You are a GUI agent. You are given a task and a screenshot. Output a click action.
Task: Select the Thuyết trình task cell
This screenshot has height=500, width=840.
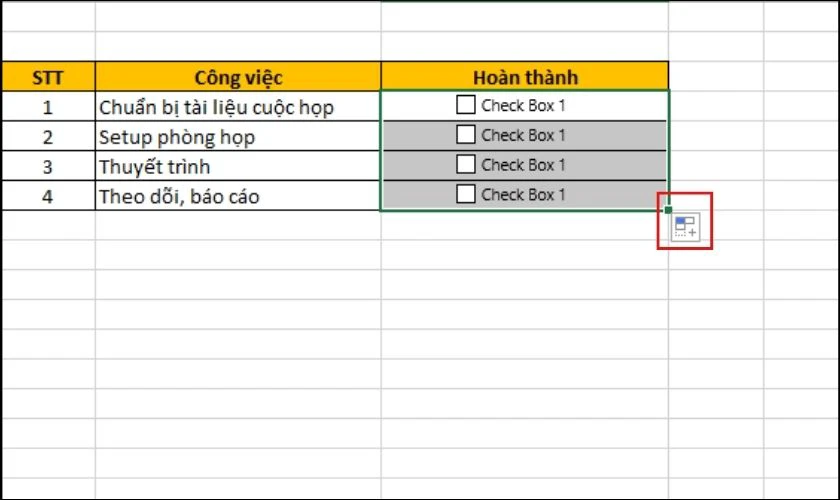[238, 166]
